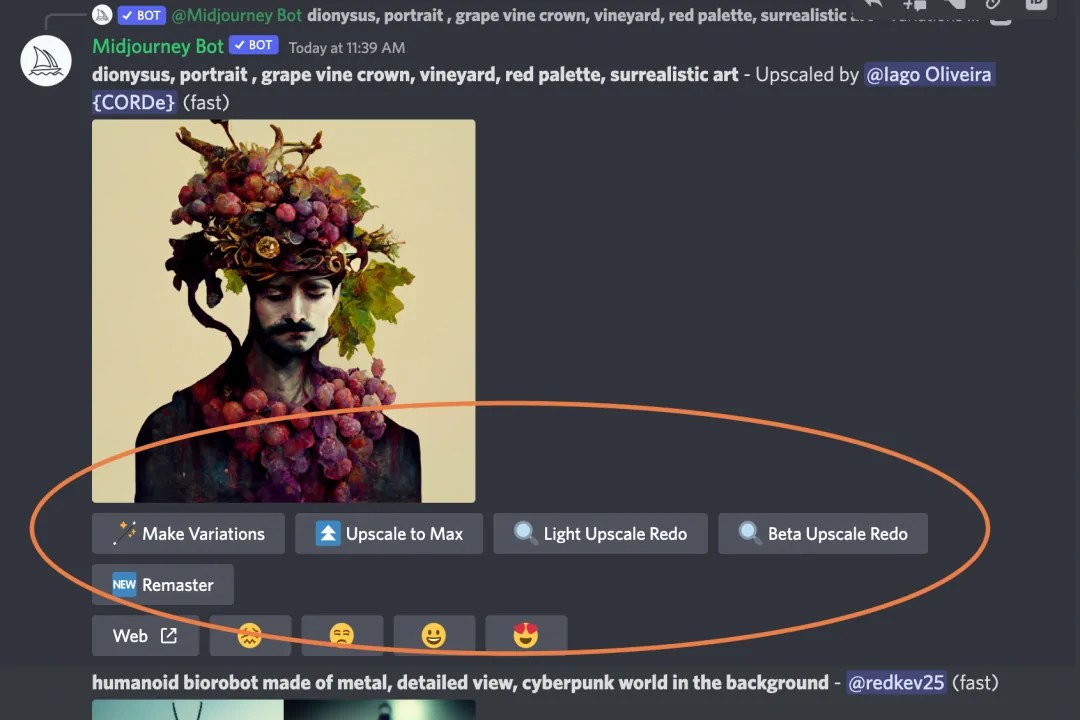Click the external-link icon inside the Web button
The image size is (1080, 720).
pos(169,636)
